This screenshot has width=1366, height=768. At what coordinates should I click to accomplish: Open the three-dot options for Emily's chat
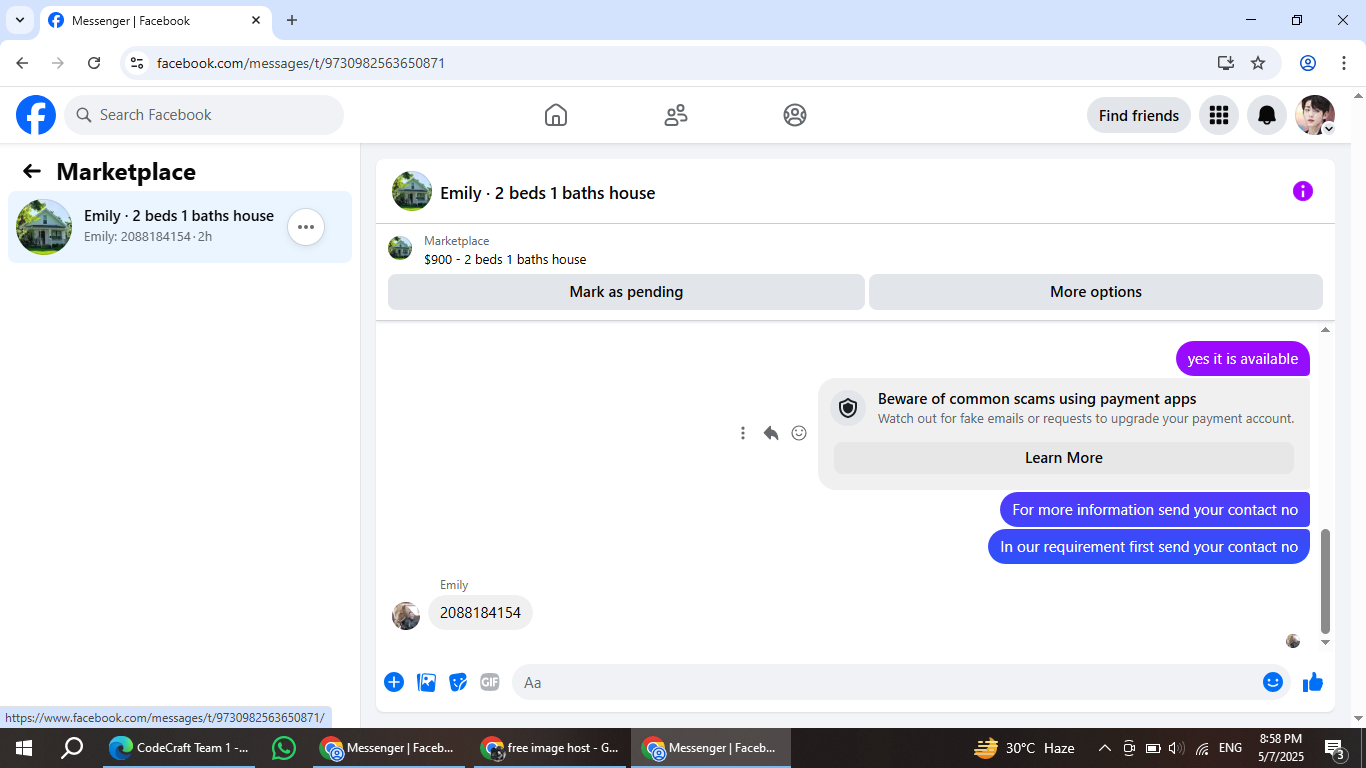click(306, 227)
